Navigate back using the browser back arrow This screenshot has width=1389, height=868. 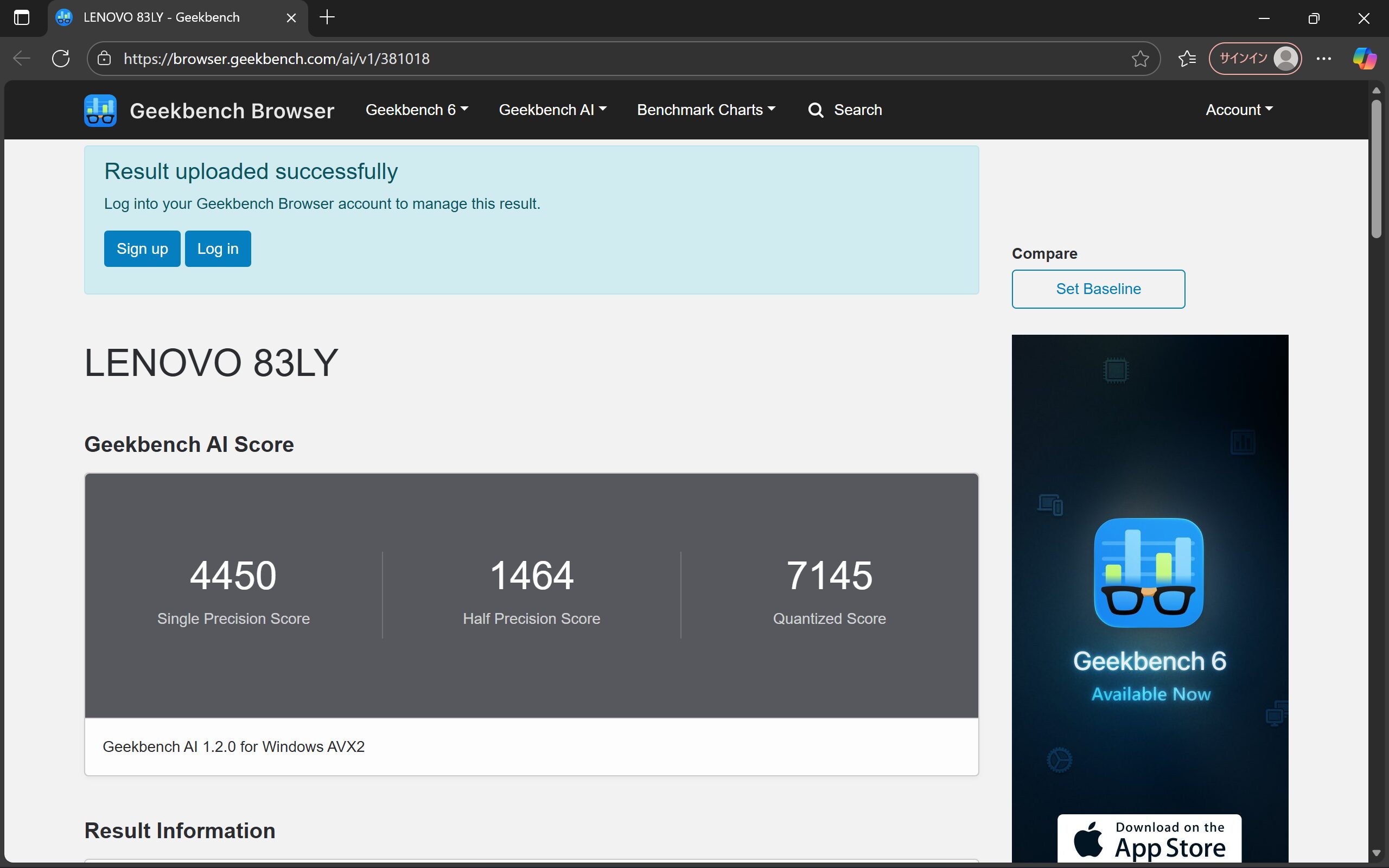click(x=21, y=58)
